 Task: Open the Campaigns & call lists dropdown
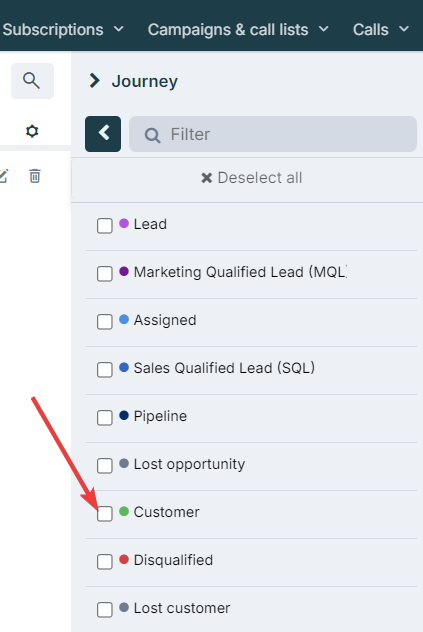[x=238, y=29]
